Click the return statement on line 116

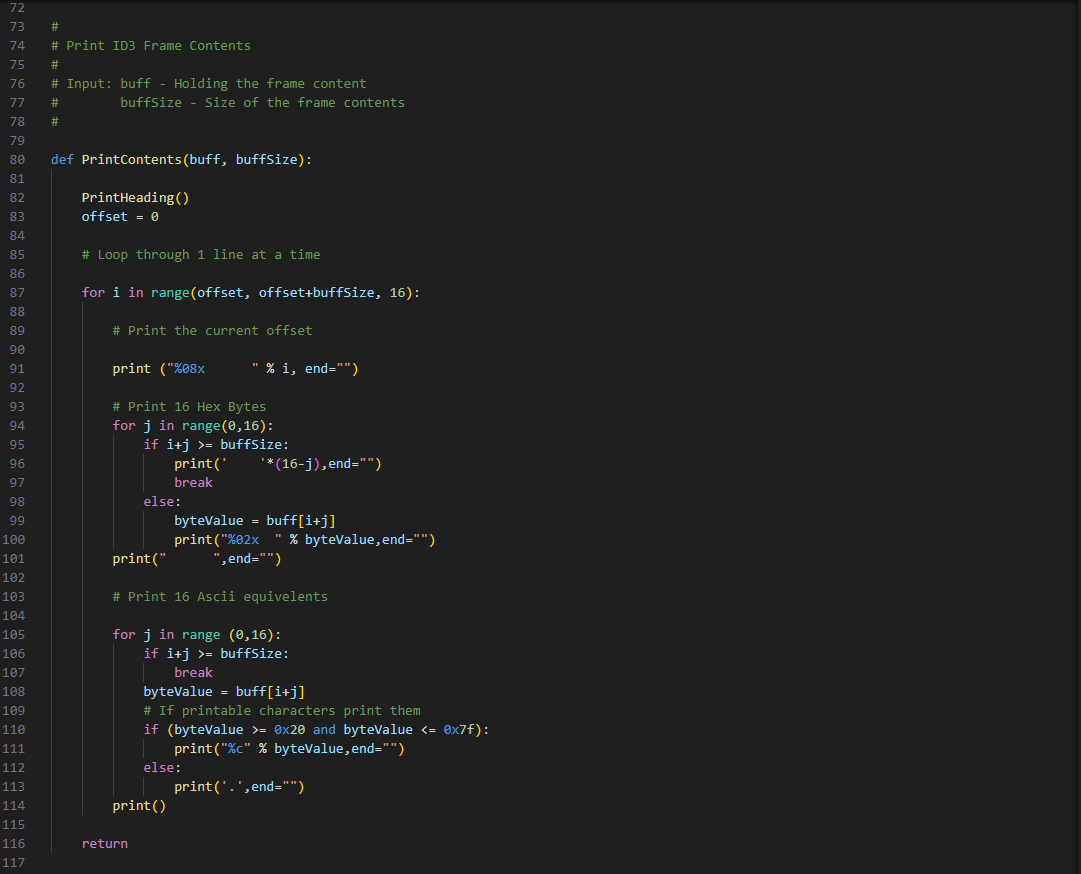point(104,843)
